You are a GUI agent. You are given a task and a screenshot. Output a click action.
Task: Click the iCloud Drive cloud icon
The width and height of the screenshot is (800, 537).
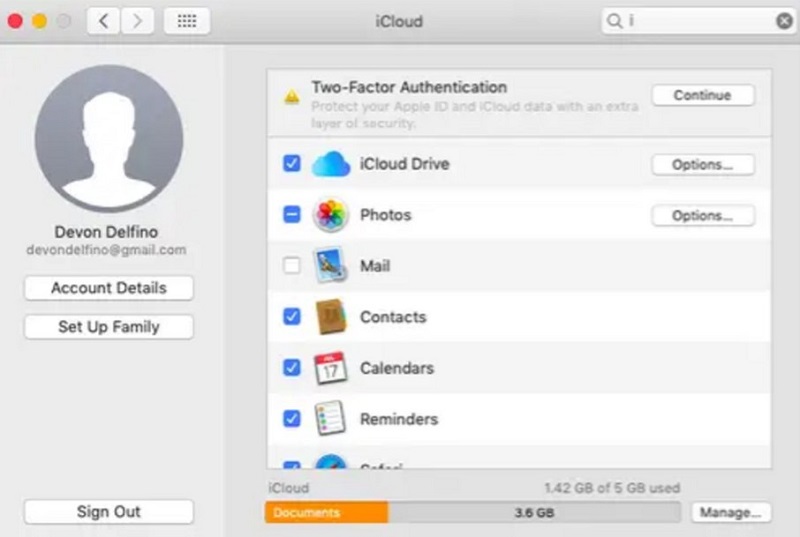pyautogui.click(x=331, y=164)
